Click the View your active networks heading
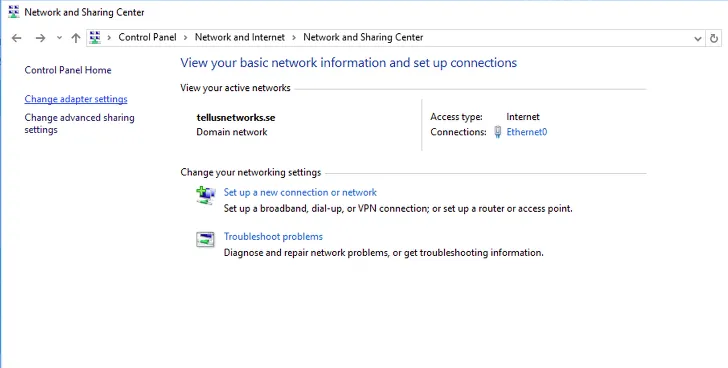The width and height of the screenshot is (728, 368). (235, 88)
